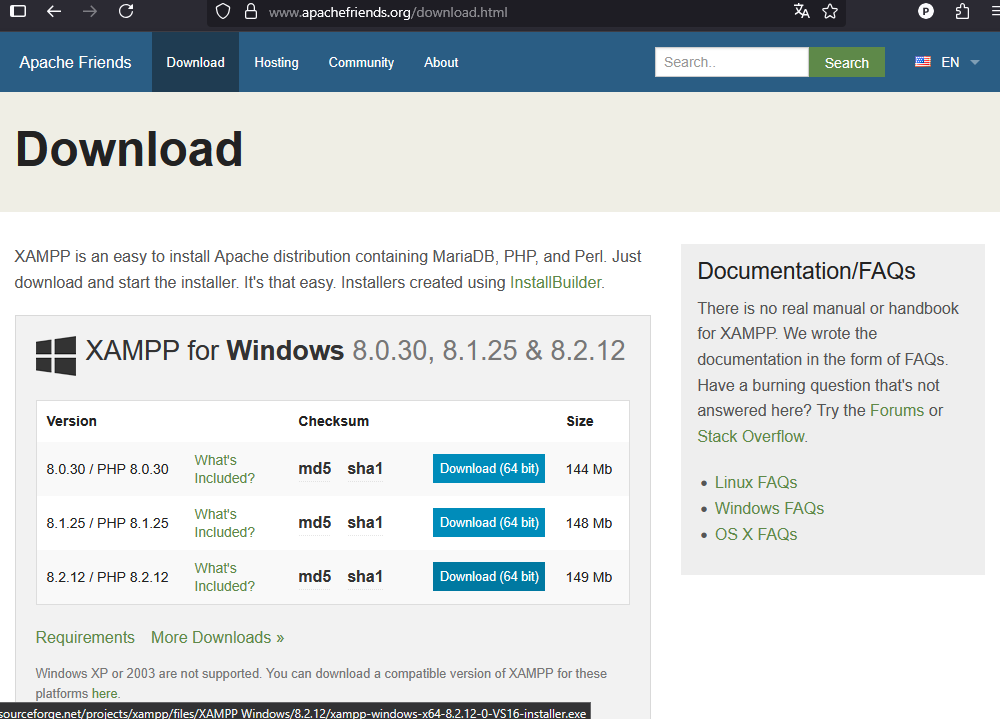1000x719 pixels.
Task: Reload the page with the refresh icon
Action: click(x=126, y=11)
